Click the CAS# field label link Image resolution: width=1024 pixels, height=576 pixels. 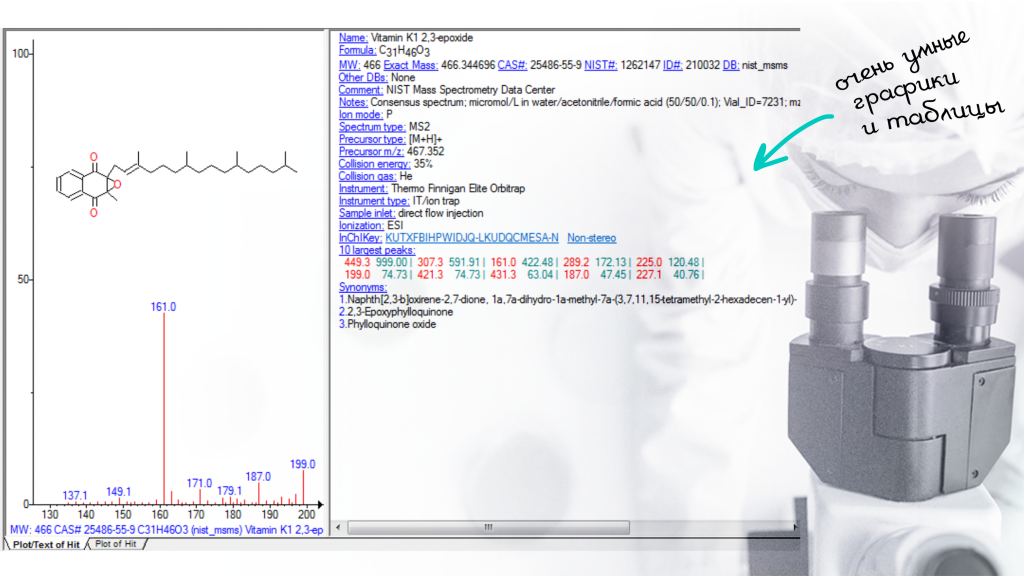510,64
